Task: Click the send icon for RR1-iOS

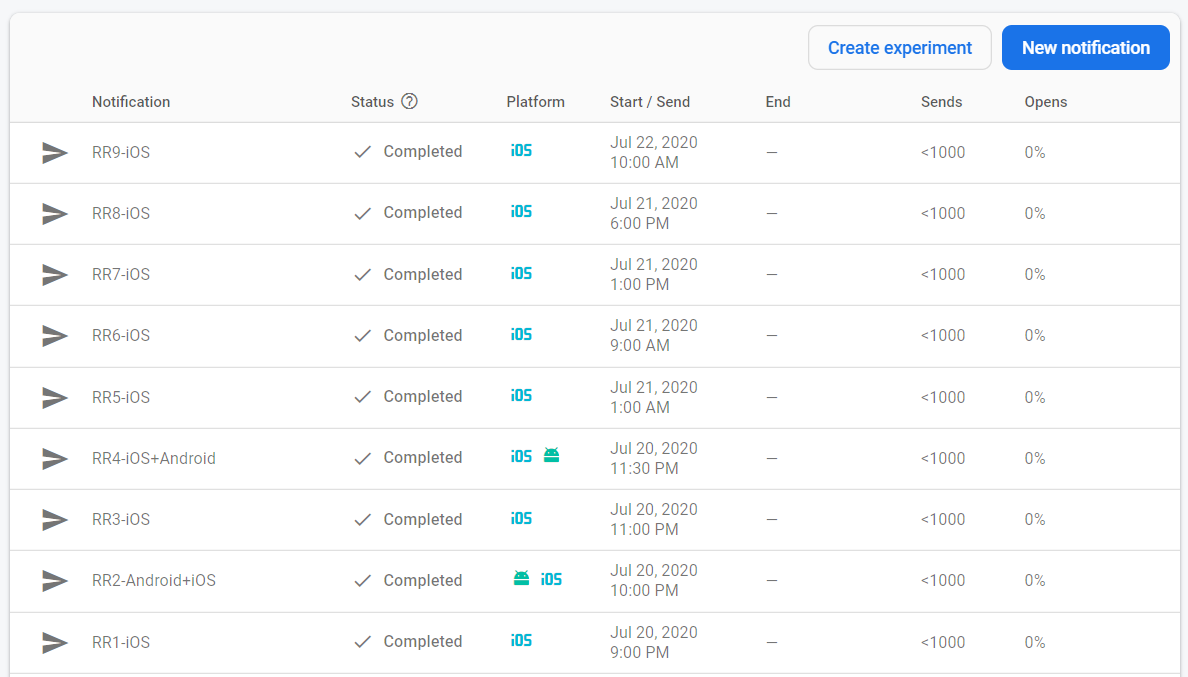Action: [55, 642]
